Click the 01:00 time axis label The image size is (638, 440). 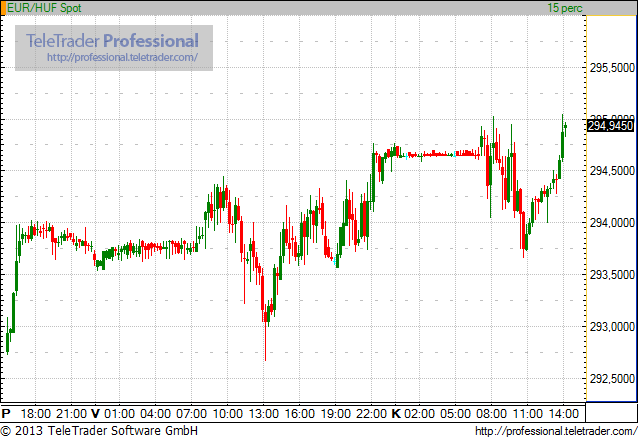click(x=119, y=414)
